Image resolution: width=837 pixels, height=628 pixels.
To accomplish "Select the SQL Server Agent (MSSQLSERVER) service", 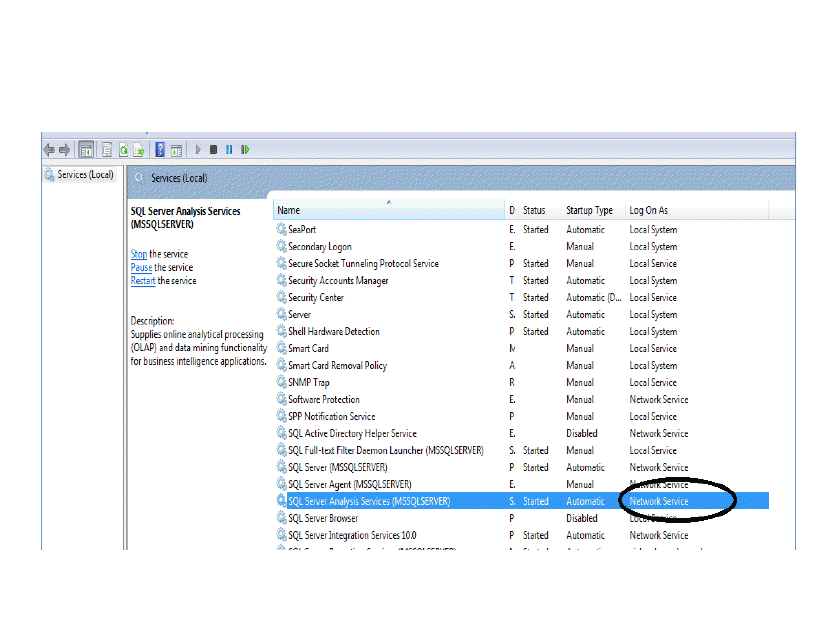I will [x=349, y=485].
